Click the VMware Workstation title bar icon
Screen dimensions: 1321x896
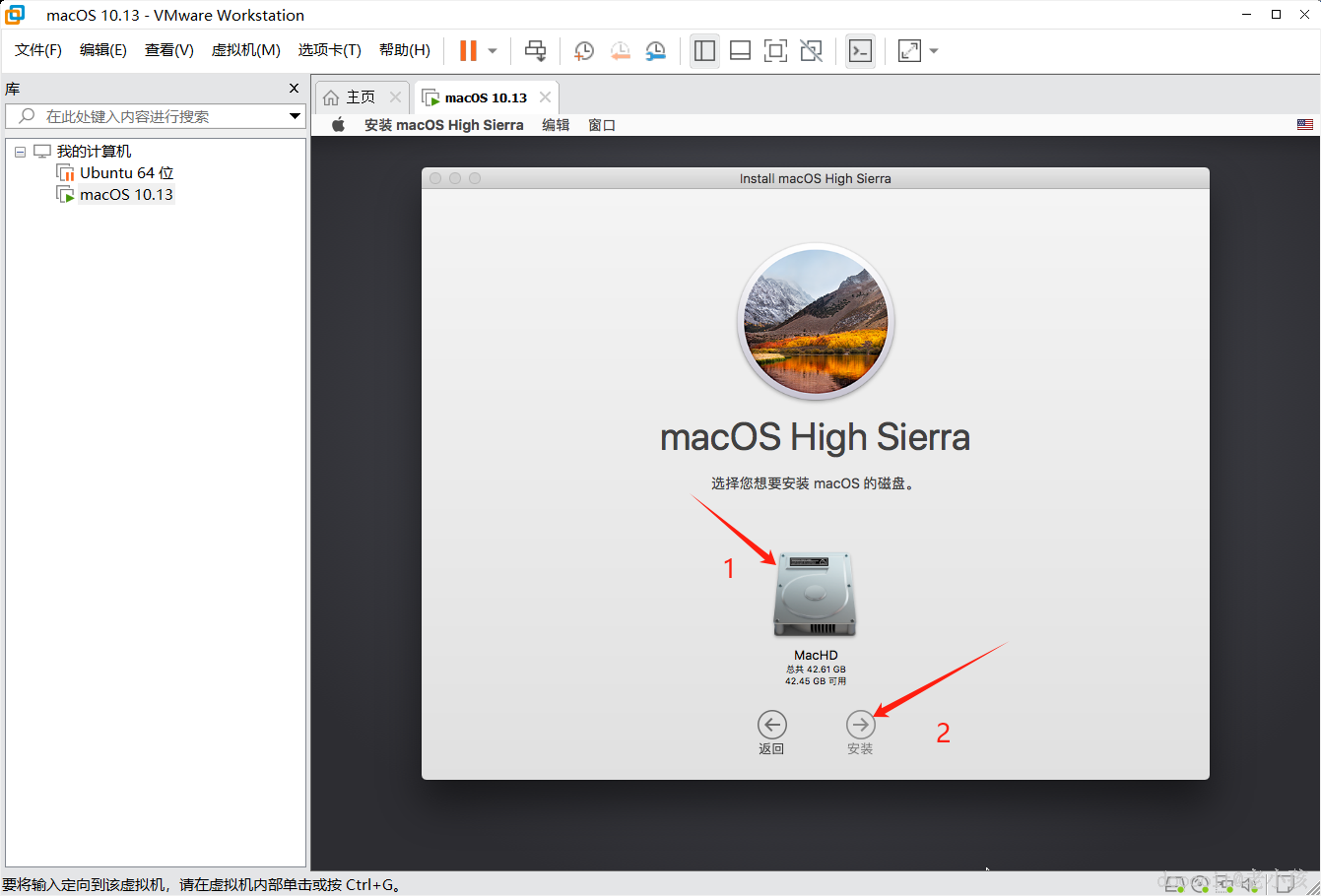pyautogui.click(x=15, y=15)
